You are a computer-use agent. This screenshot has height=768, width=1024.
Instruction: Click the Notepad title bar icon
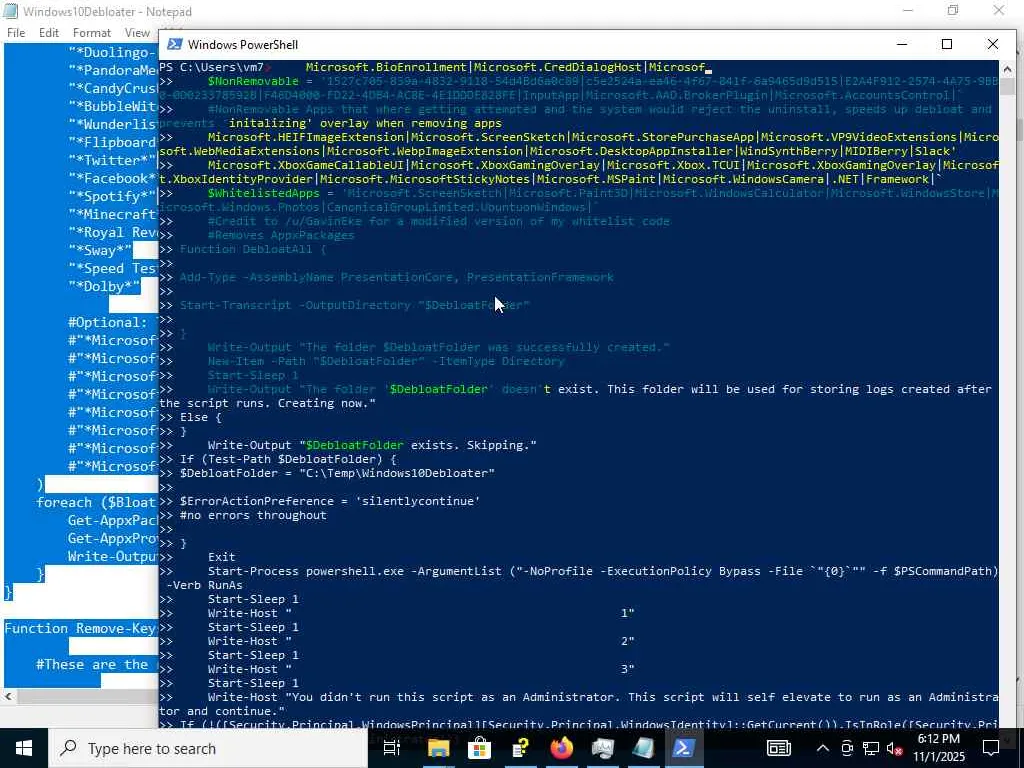point(10,11)
